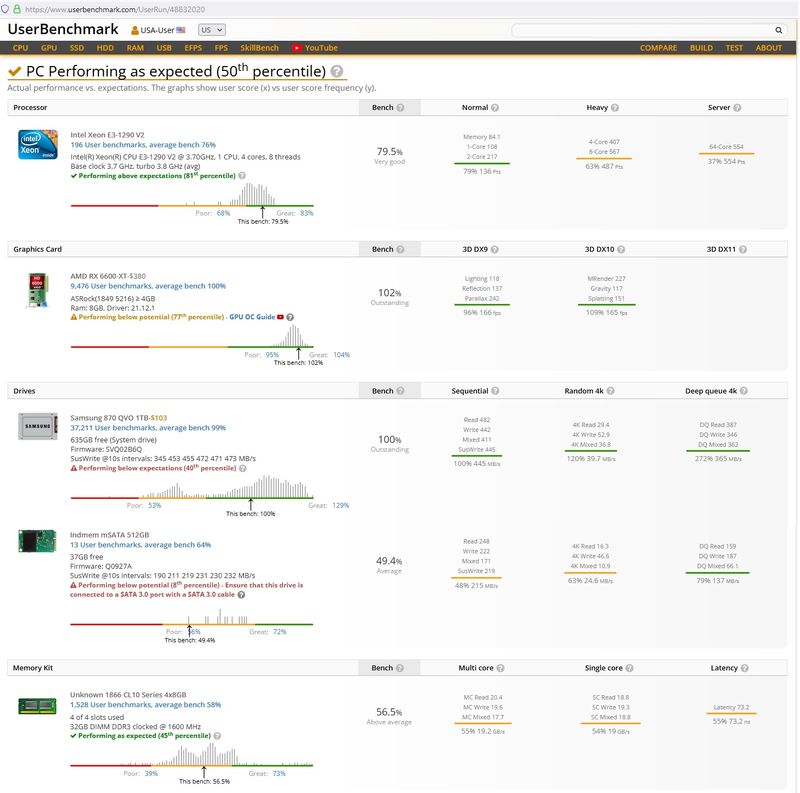
Task: Open the USB menu item
Action: pyautogui.click(x=164, y=48)
